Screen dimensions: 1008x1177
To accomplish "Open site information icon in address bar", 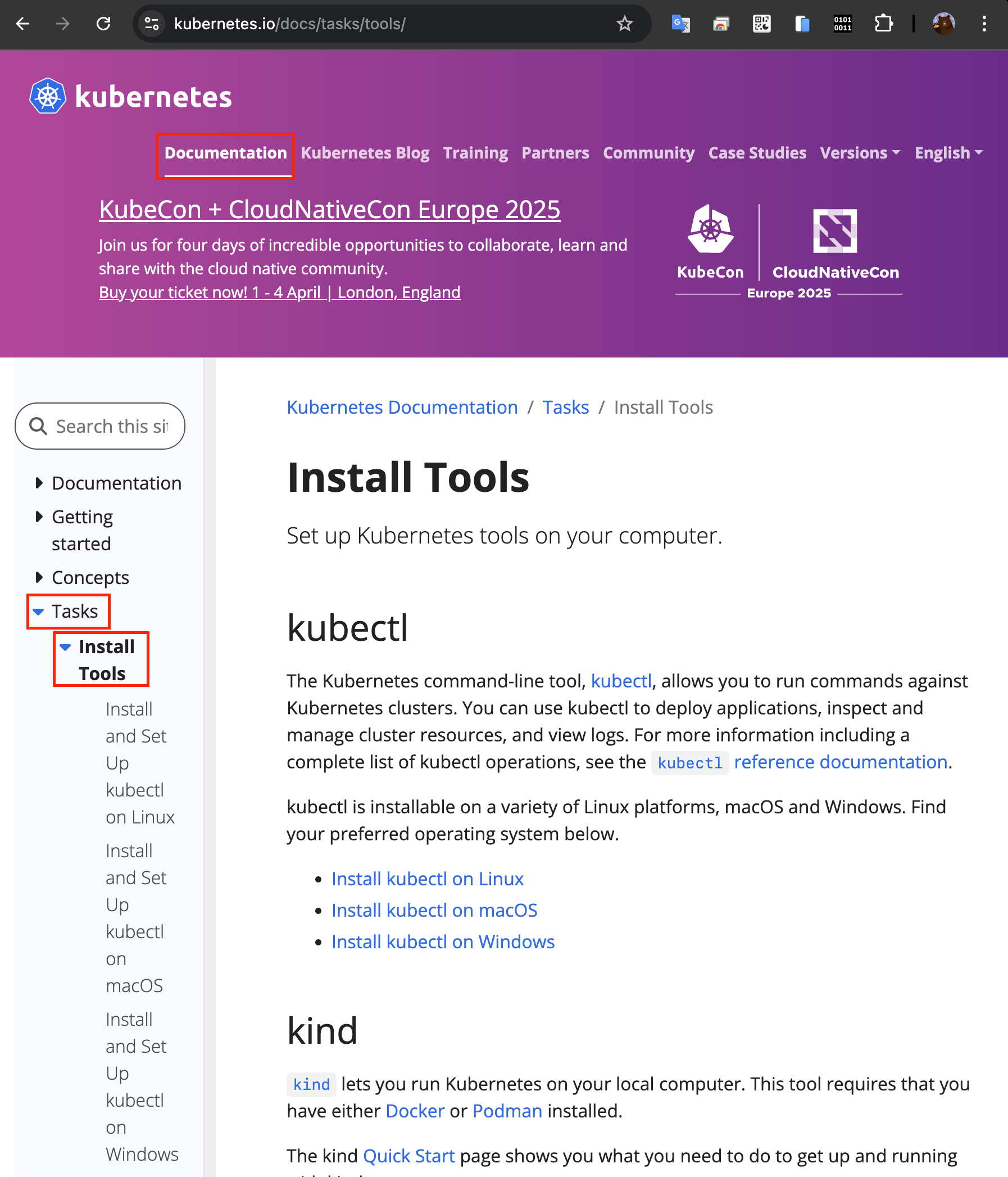I will click(x=152, y=24).
